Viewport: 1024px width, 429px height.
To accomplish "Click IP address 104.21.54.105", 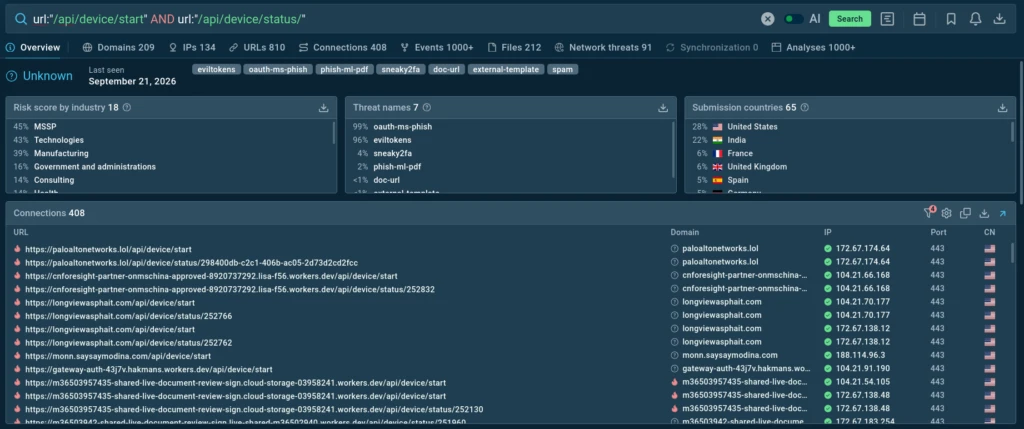I will [x=862, y=382].
